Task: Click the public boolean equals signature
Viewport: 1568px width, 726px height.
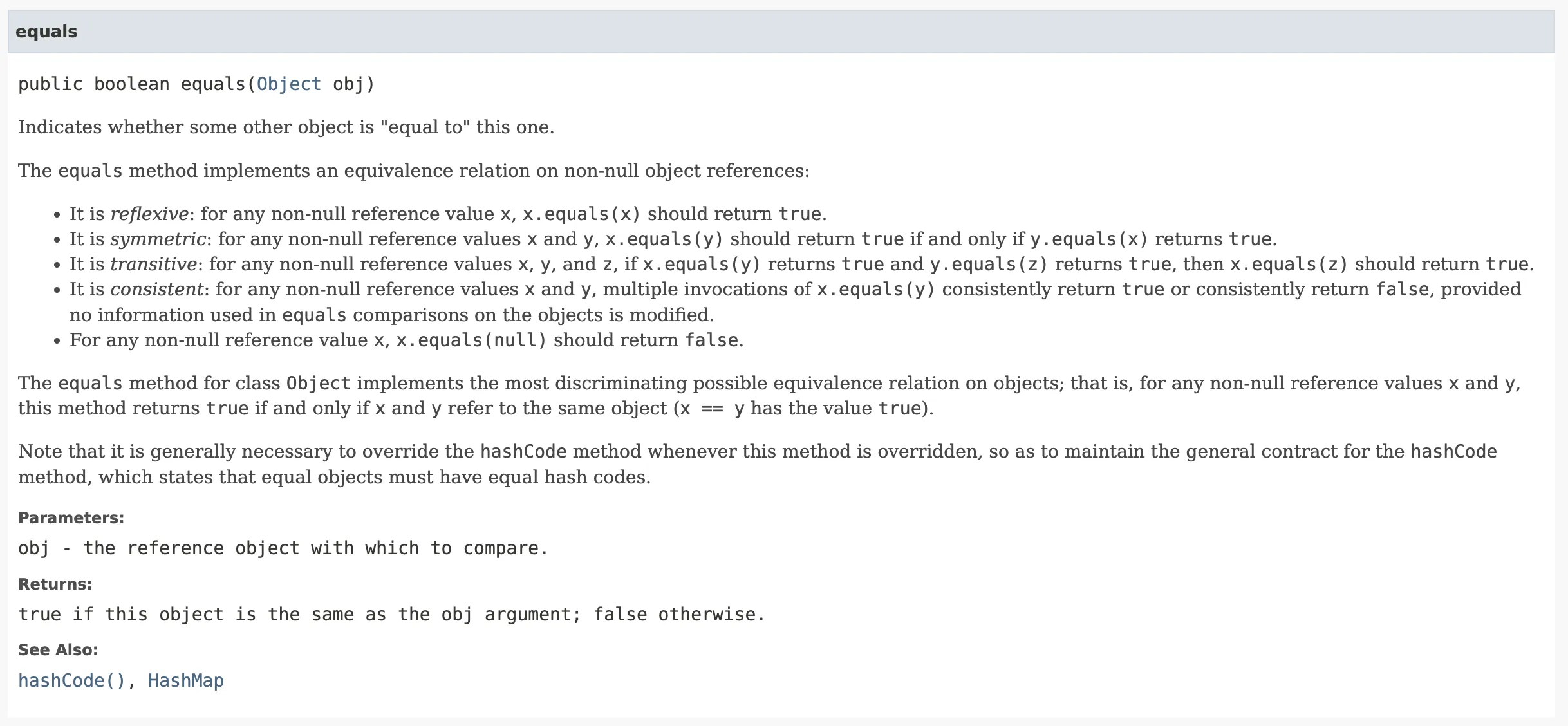Action: tap(196, 84)
